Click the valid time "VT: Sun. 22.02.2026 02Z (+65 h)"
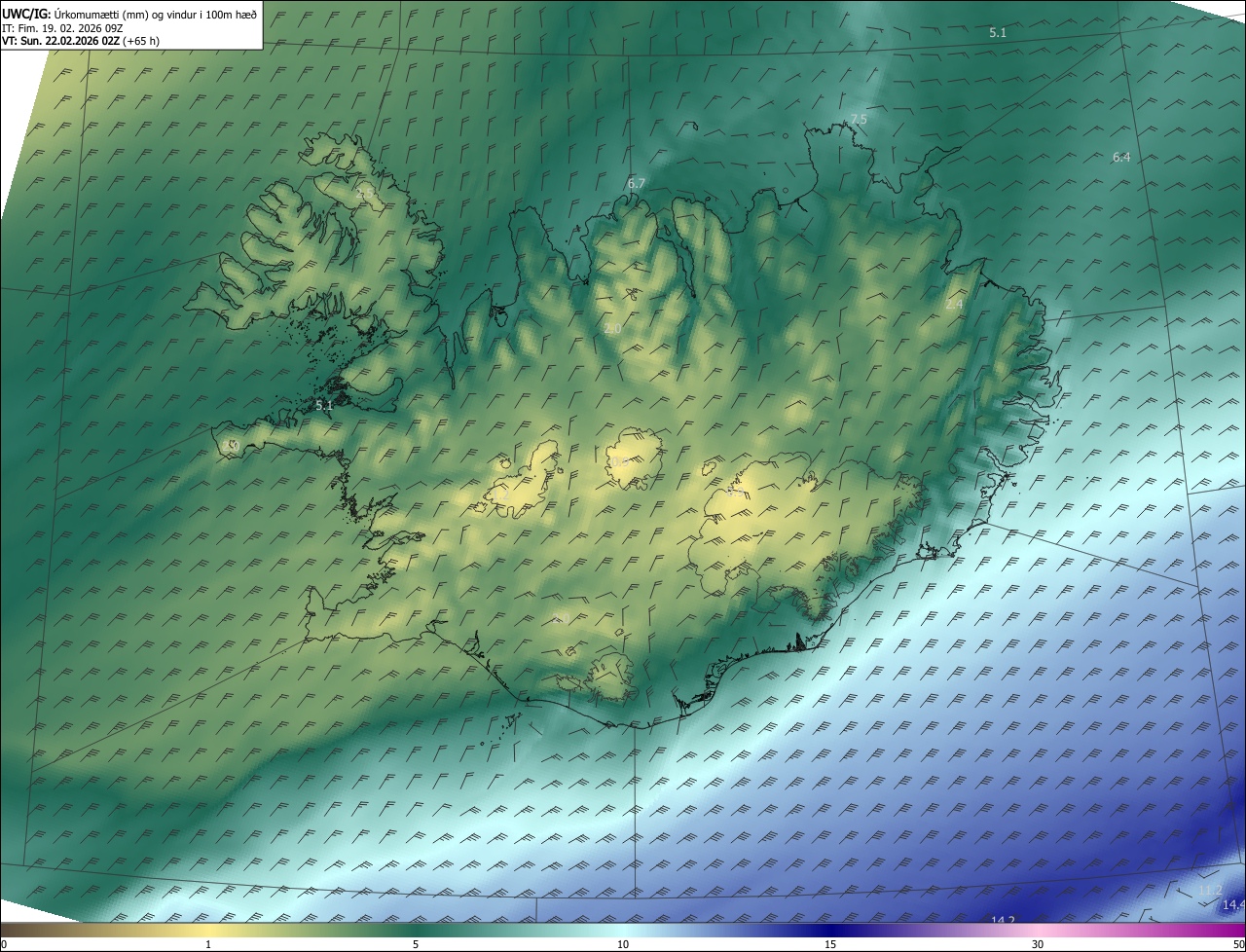The image size is (1246, 952). [81, 41]
